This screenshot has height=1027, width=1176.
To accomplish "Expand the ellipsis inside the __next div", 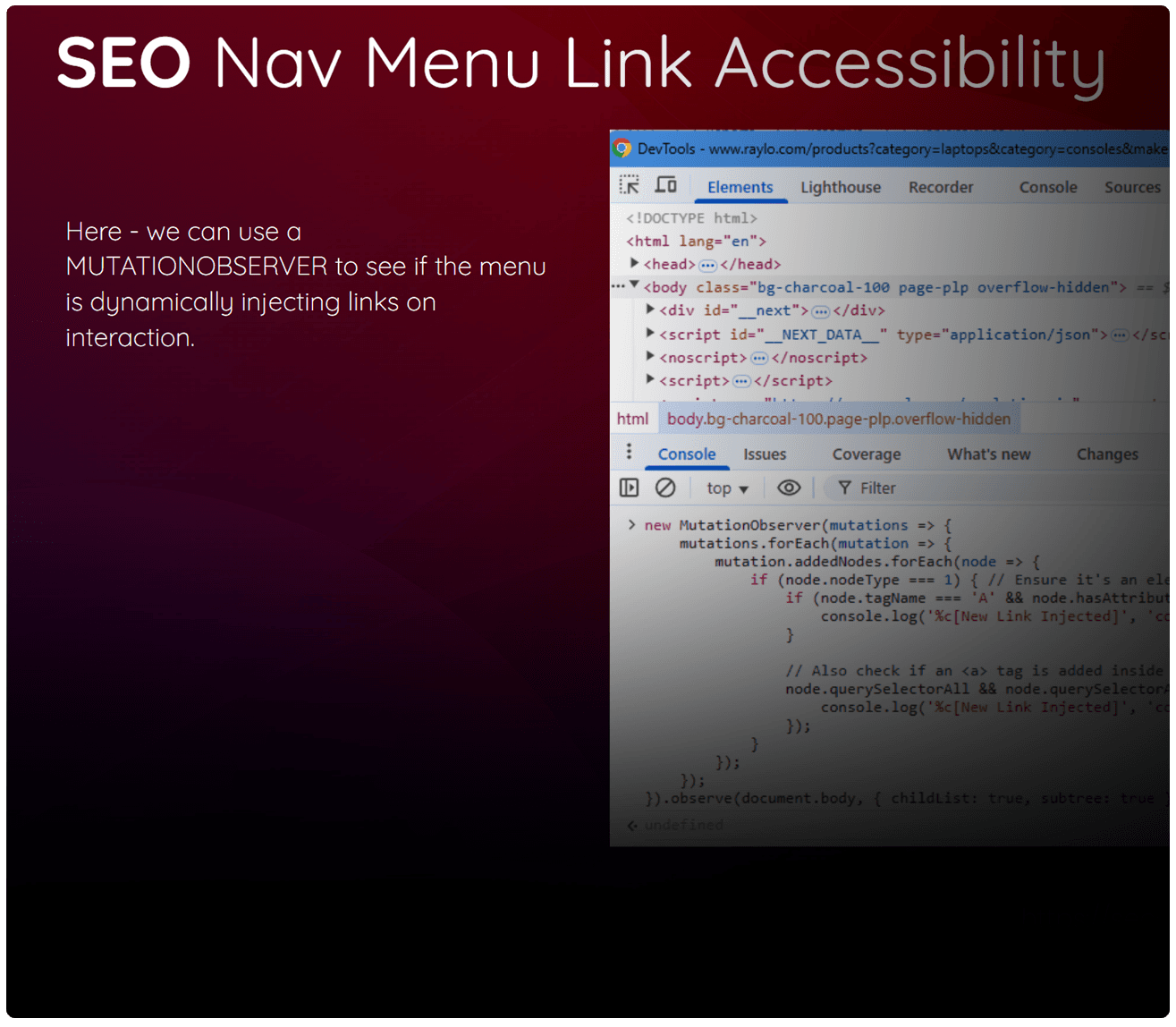I will tap(821, 311).
